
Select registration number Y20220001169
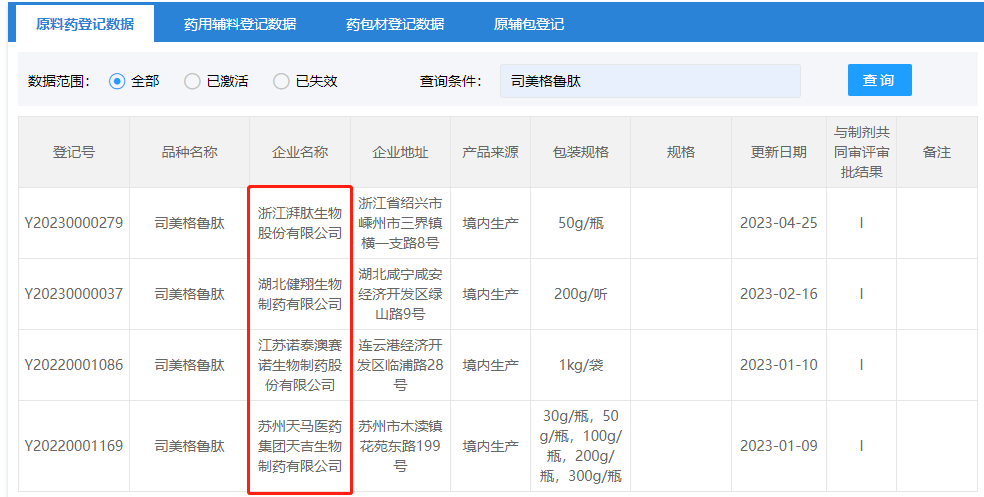click(73, 446)
